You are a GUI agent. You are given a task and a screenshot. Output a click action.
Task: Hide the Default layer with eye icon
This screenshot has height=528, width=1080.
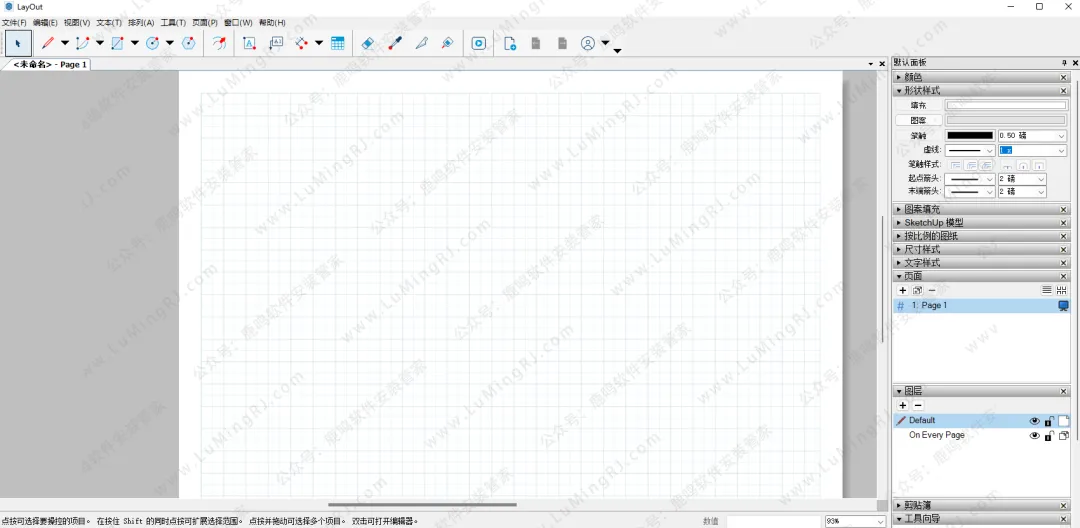pyautogui.click(x=1035, y=421)
